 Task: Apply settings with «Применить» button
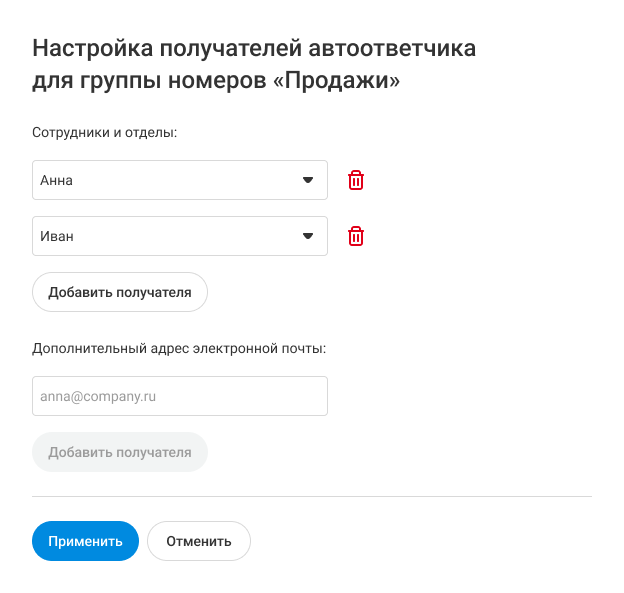tap(85, 541)
